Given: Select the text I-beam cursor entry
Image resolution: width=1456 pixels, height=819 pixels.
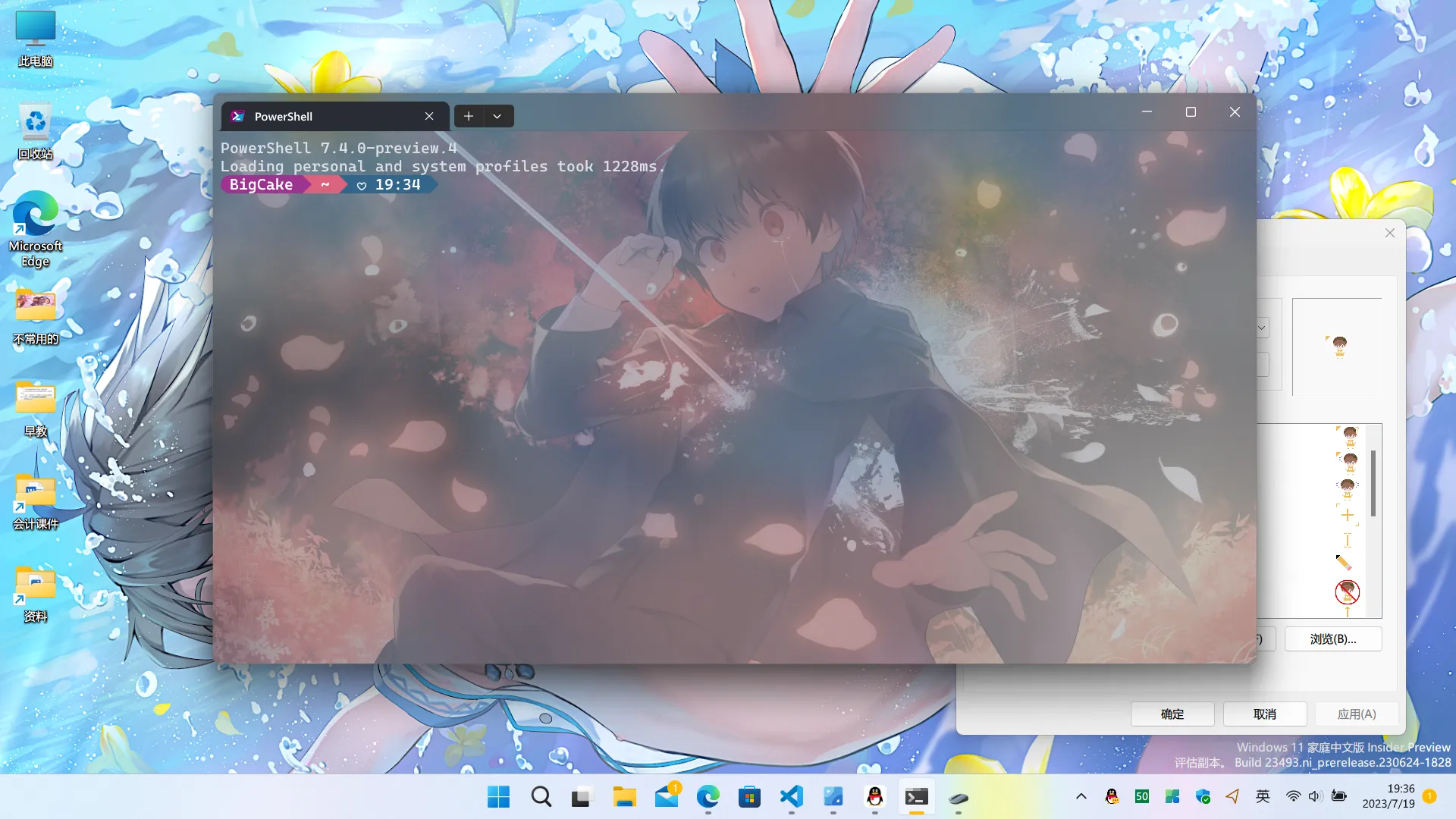Looking at the screenshot, I should 1348,540.
